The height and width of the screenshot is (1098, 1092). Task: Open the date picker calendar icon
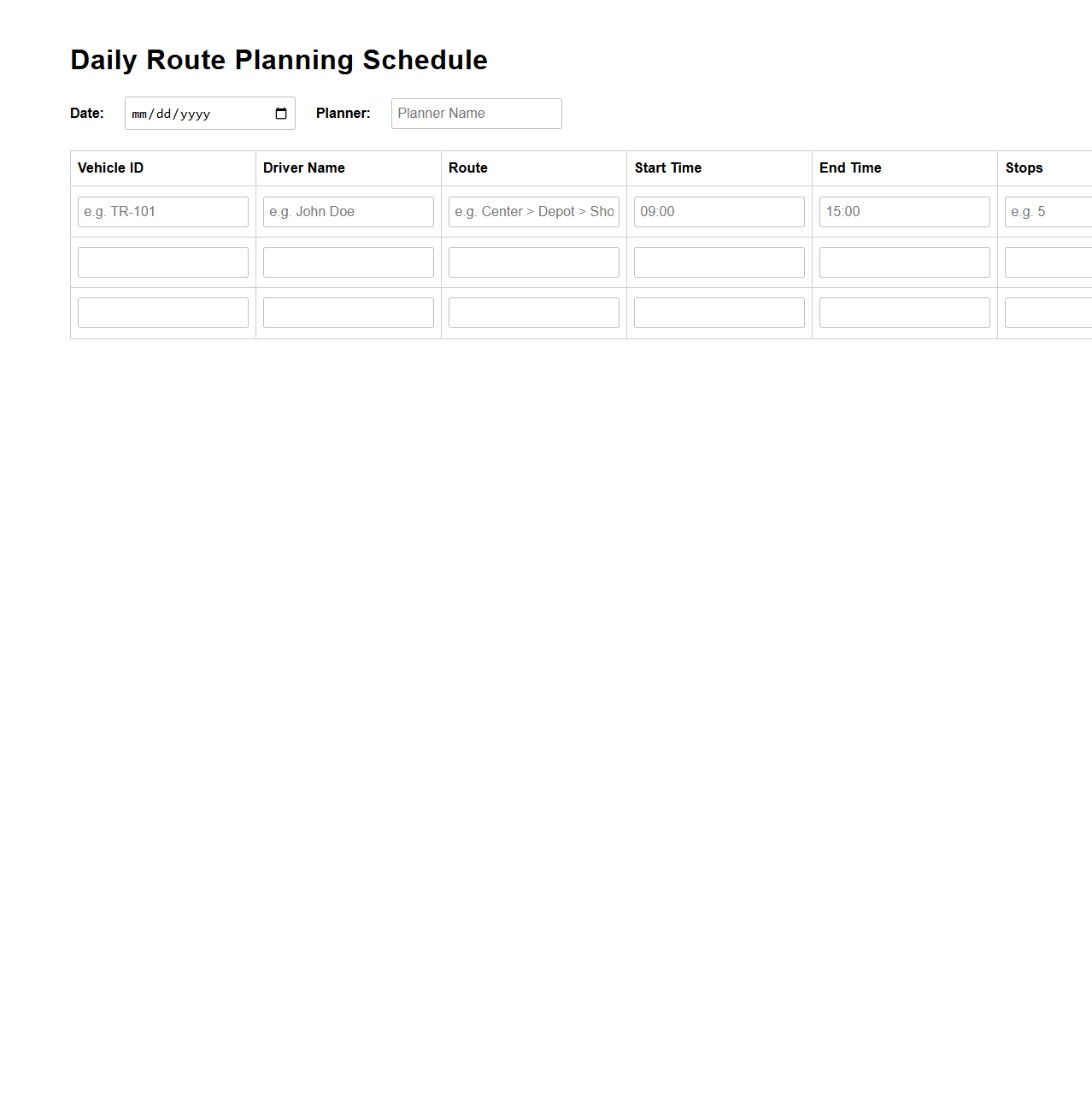click(280, 112)
